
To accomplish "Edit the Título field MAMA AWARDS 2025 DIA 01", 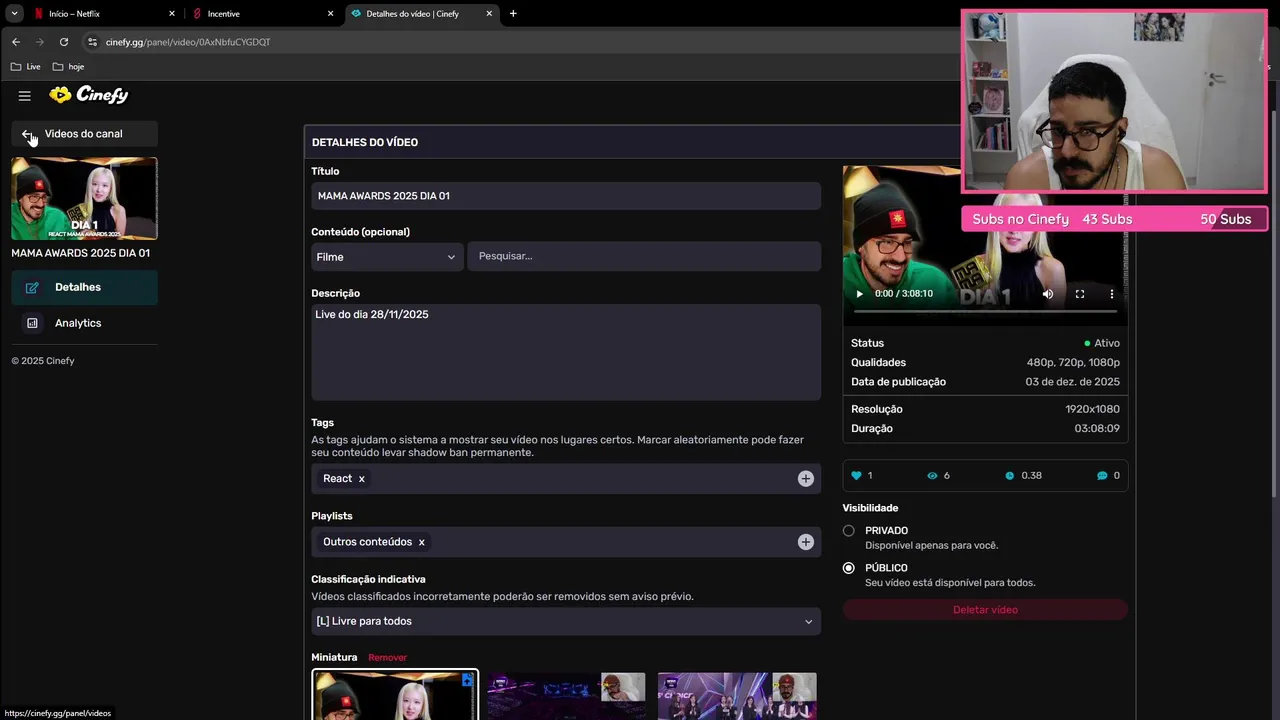I will [566, 196].
